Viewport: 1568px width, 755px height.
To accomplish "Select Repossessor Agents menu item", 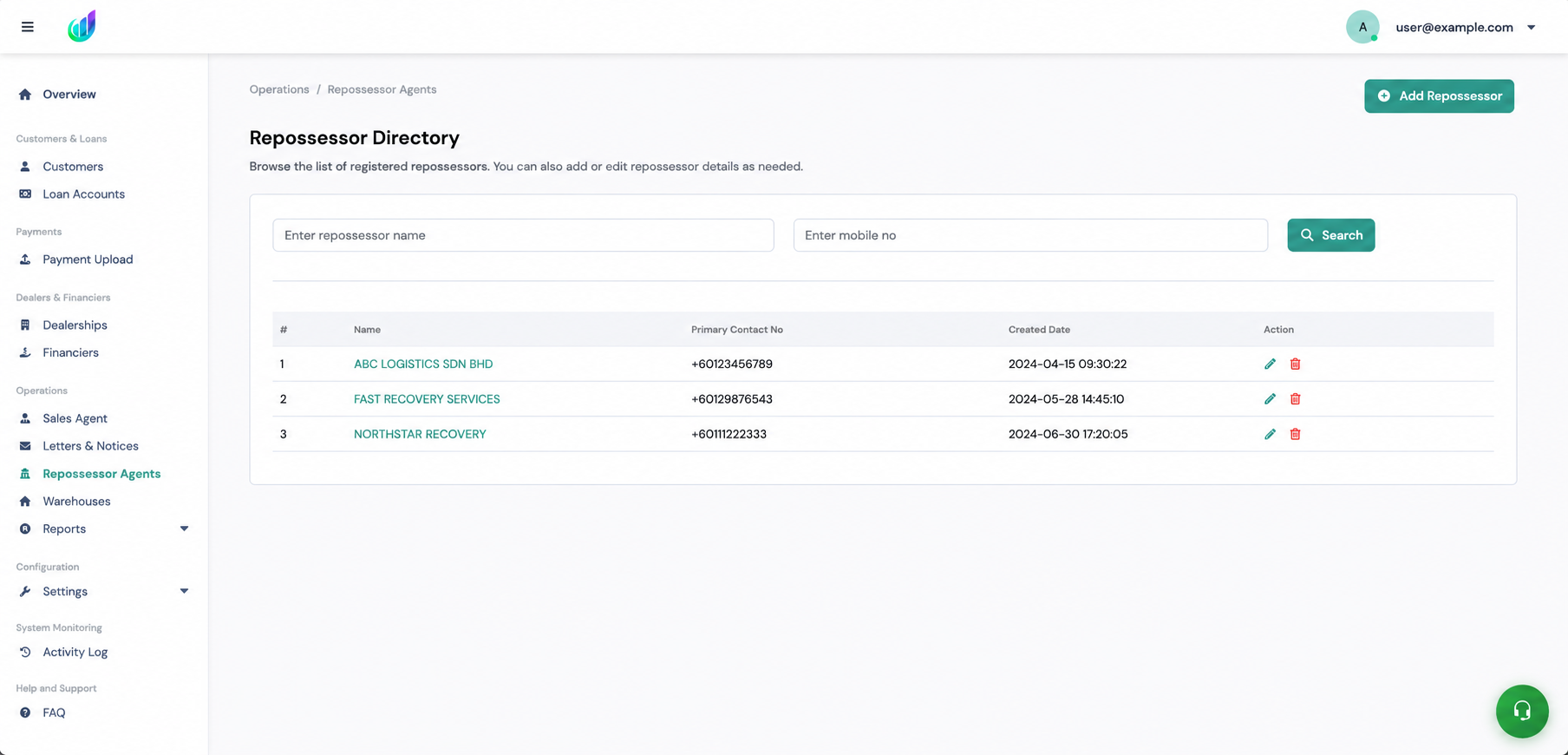I will [x=101, y=474].
